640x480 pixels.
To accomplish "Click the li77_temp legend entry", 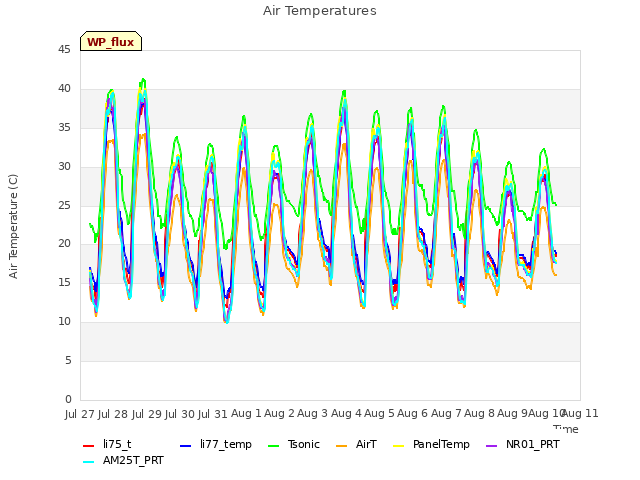I will 216,444.
